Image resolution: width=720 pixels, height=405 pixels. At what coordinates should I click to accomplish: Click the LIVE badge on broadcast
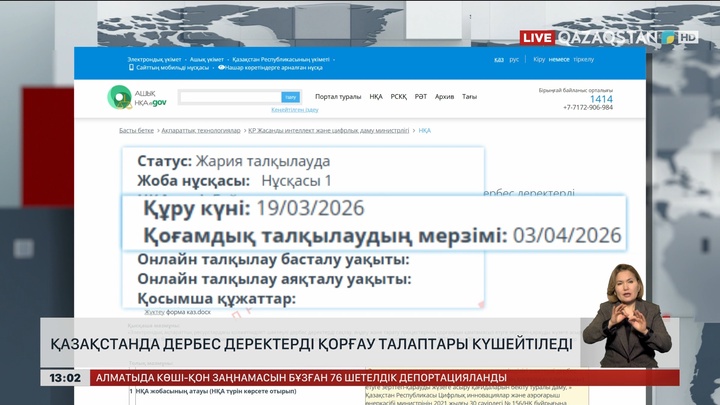(x=537, y=38)
